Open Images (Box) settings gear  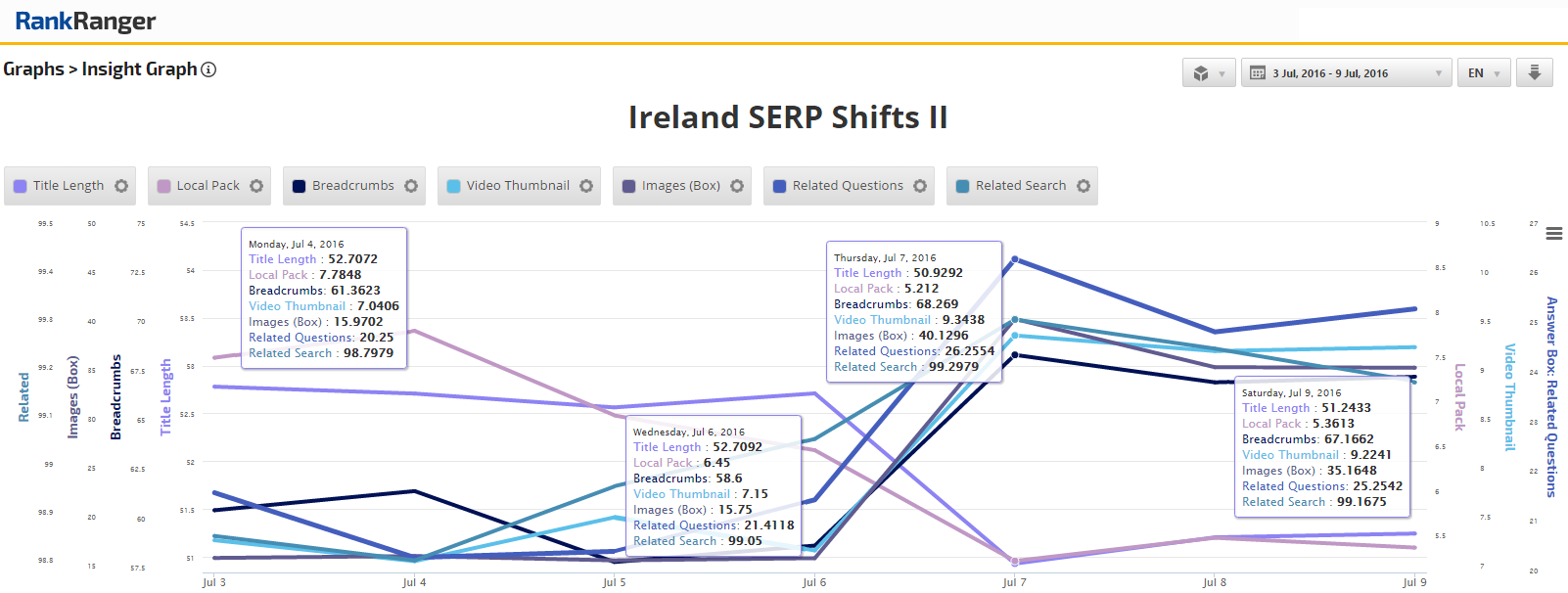point(737,186)
